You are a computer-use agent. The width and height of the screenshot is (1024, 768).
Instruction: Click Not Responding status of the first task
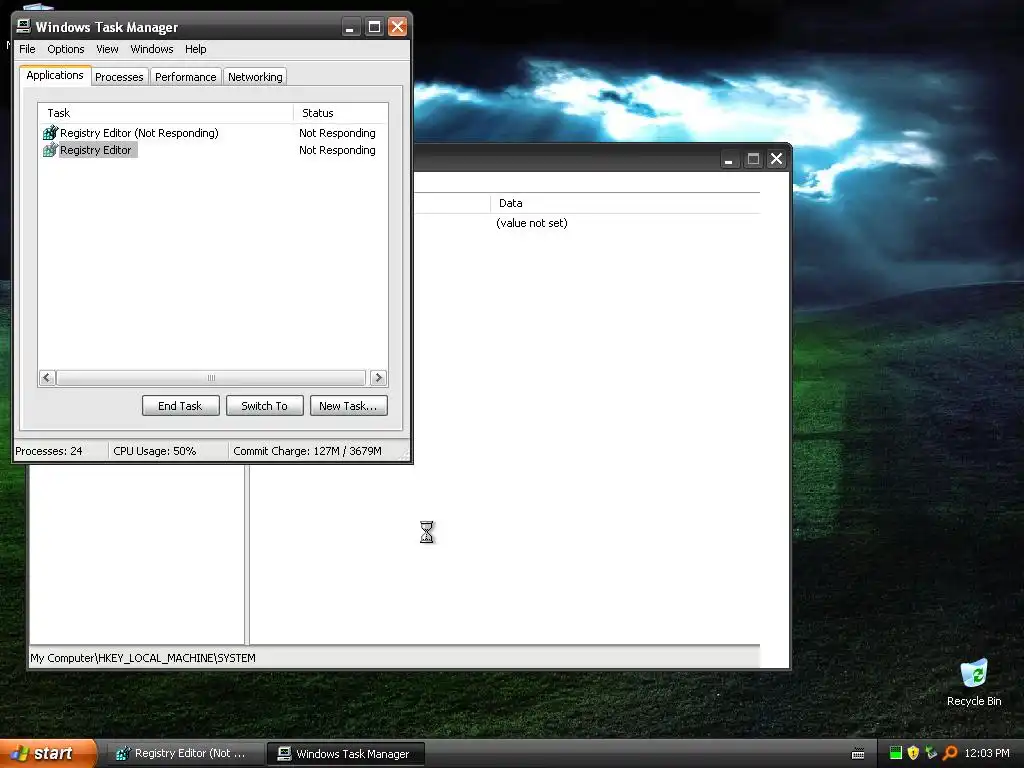pyautogui.click(x=337, y=133)
